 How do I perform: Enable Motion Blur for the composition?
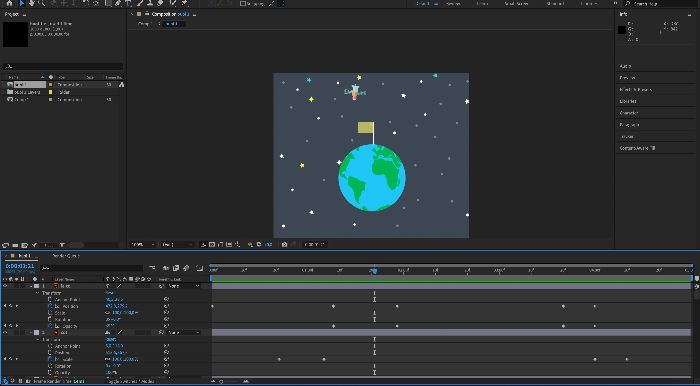pyautogui.click(x=186, y=268)
